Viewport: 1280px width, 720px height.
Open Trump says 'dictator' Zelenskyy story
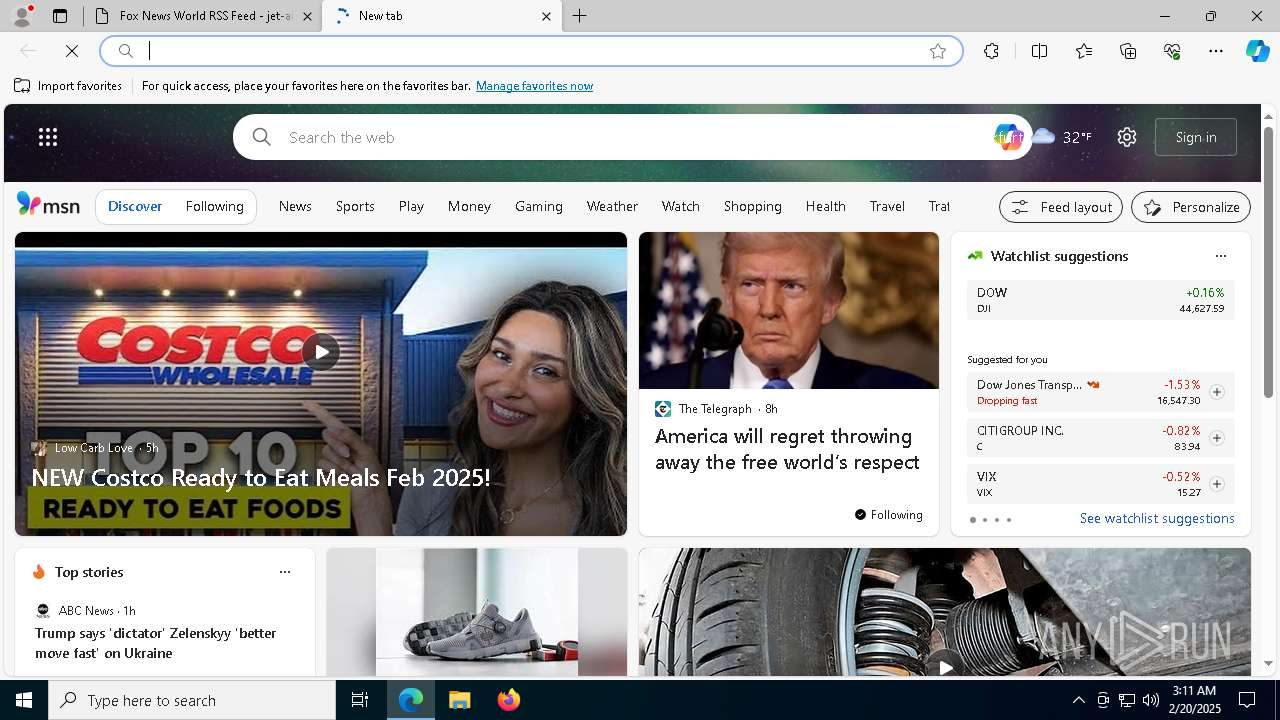(x=156, y=643)
